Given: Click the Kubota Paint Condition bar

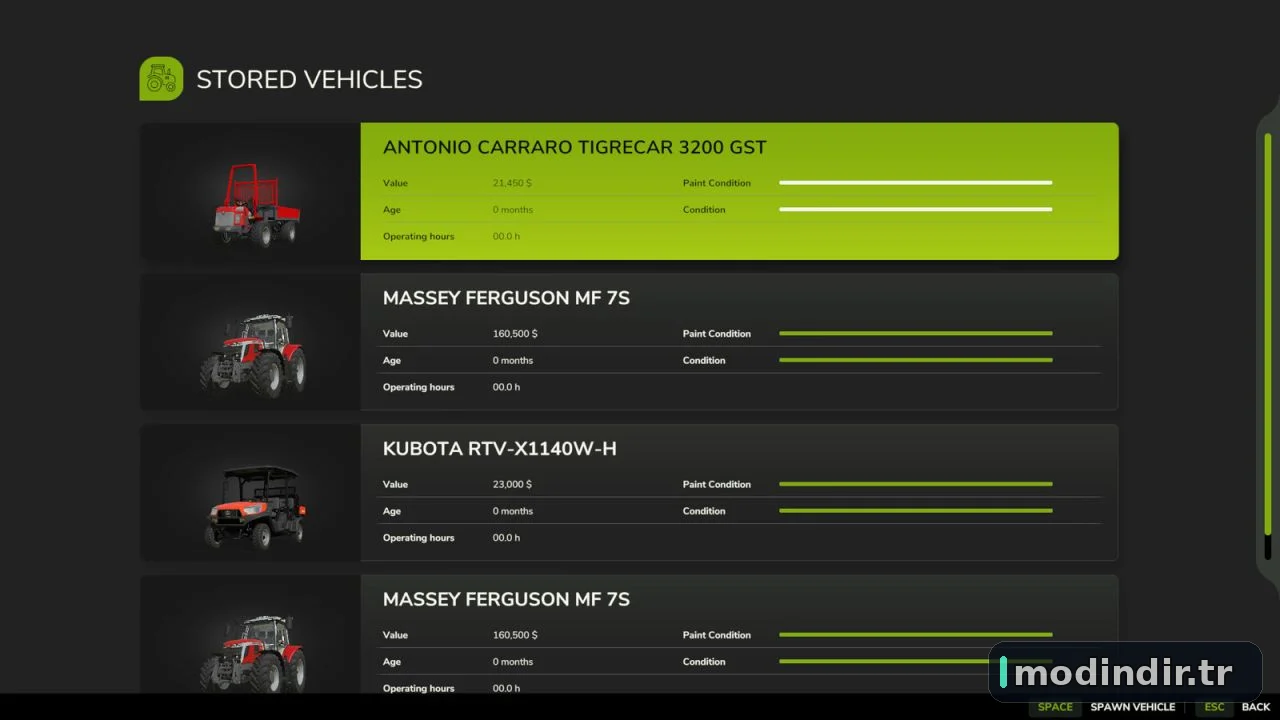Looking at the screenshot, I should click(x=916, y=484).
